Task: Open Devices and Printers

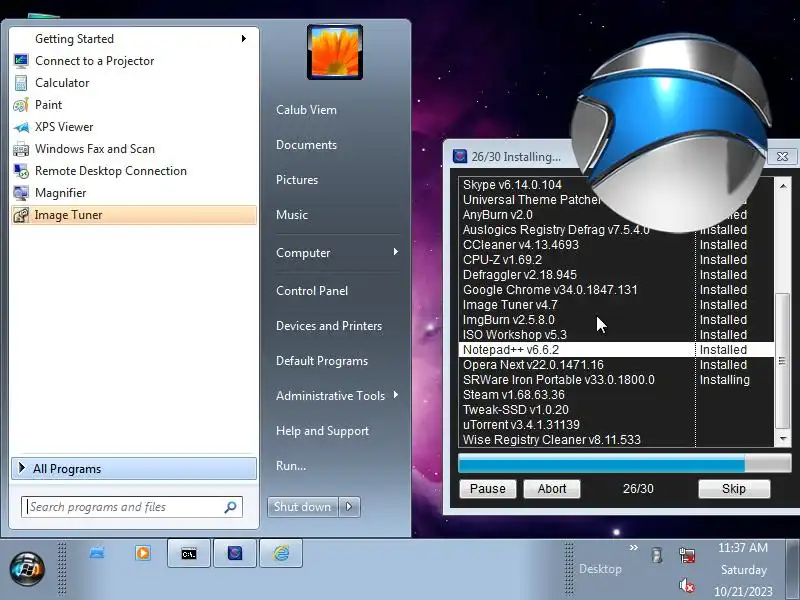Action: pyautogui.click(x=329, y=326)
